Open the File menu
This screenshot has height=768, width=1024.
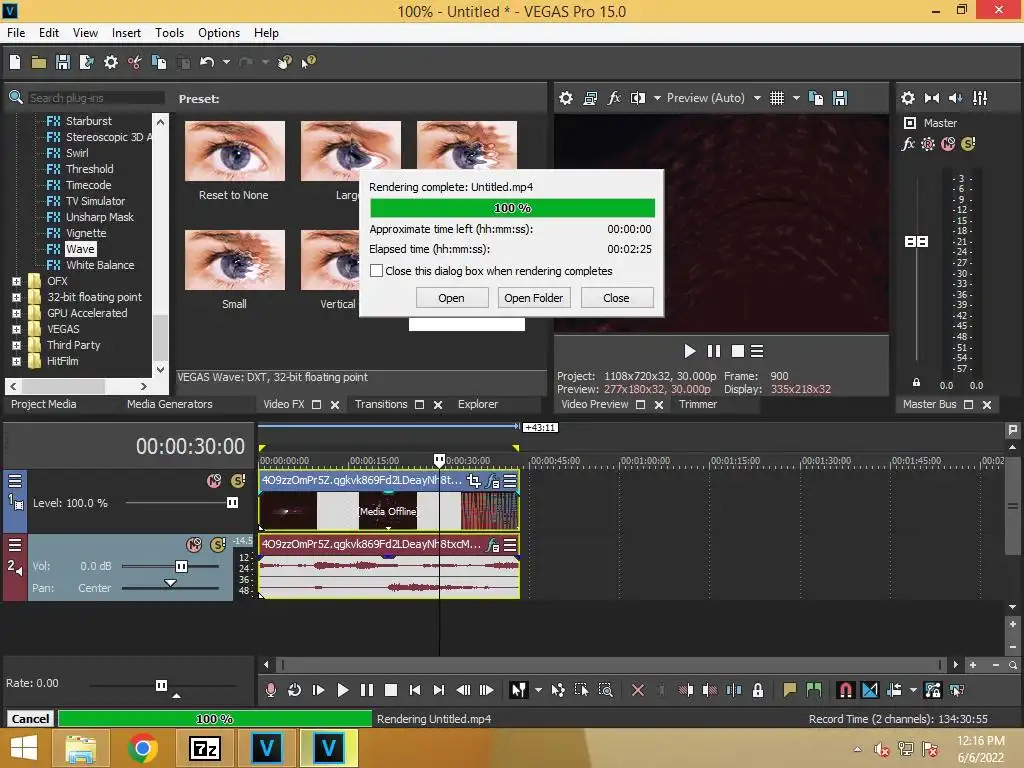[16, 33]
